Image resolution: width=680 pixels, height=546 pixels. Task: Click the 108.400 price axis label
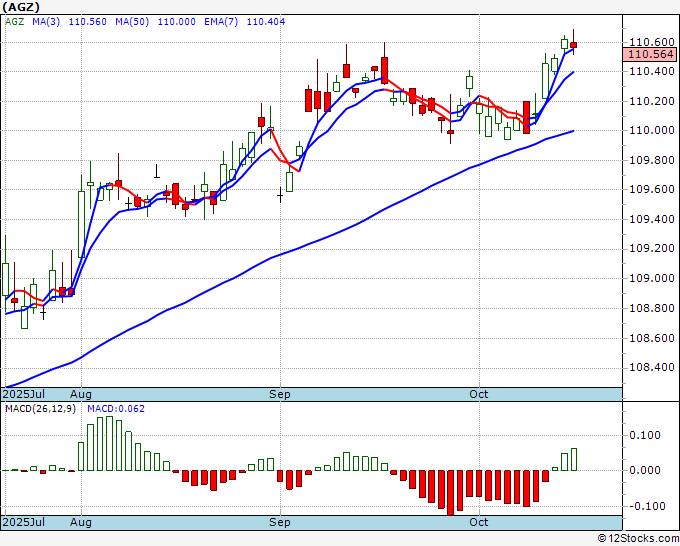(652, 367)
